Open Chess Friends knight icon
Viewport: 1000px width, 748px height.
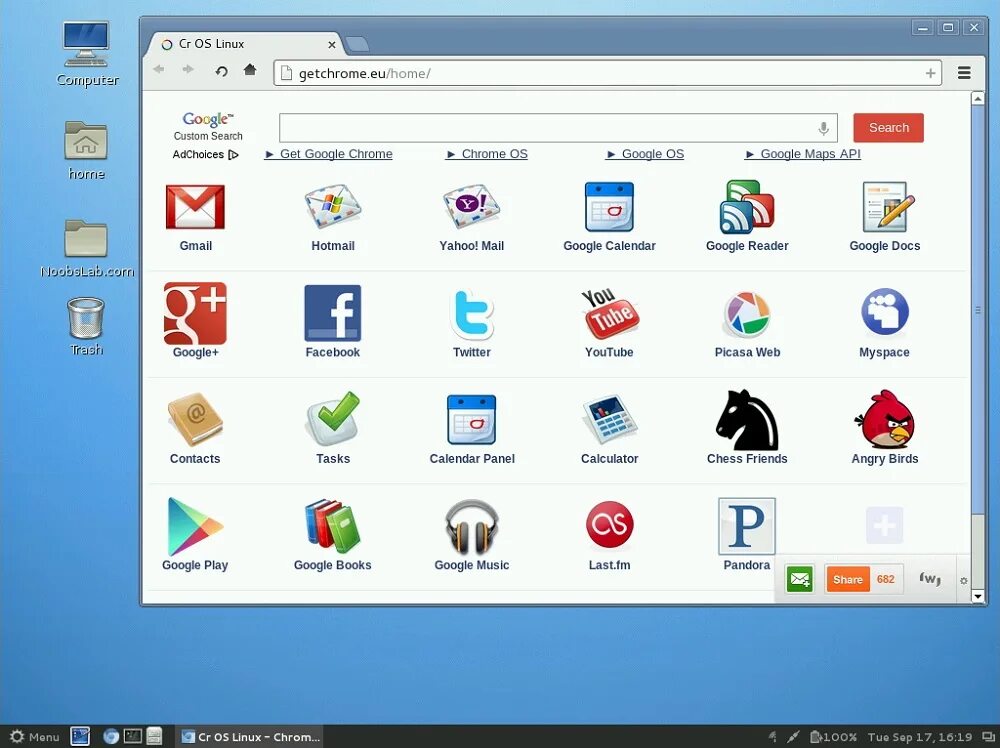pyautogui.click(x=747, y=420)
